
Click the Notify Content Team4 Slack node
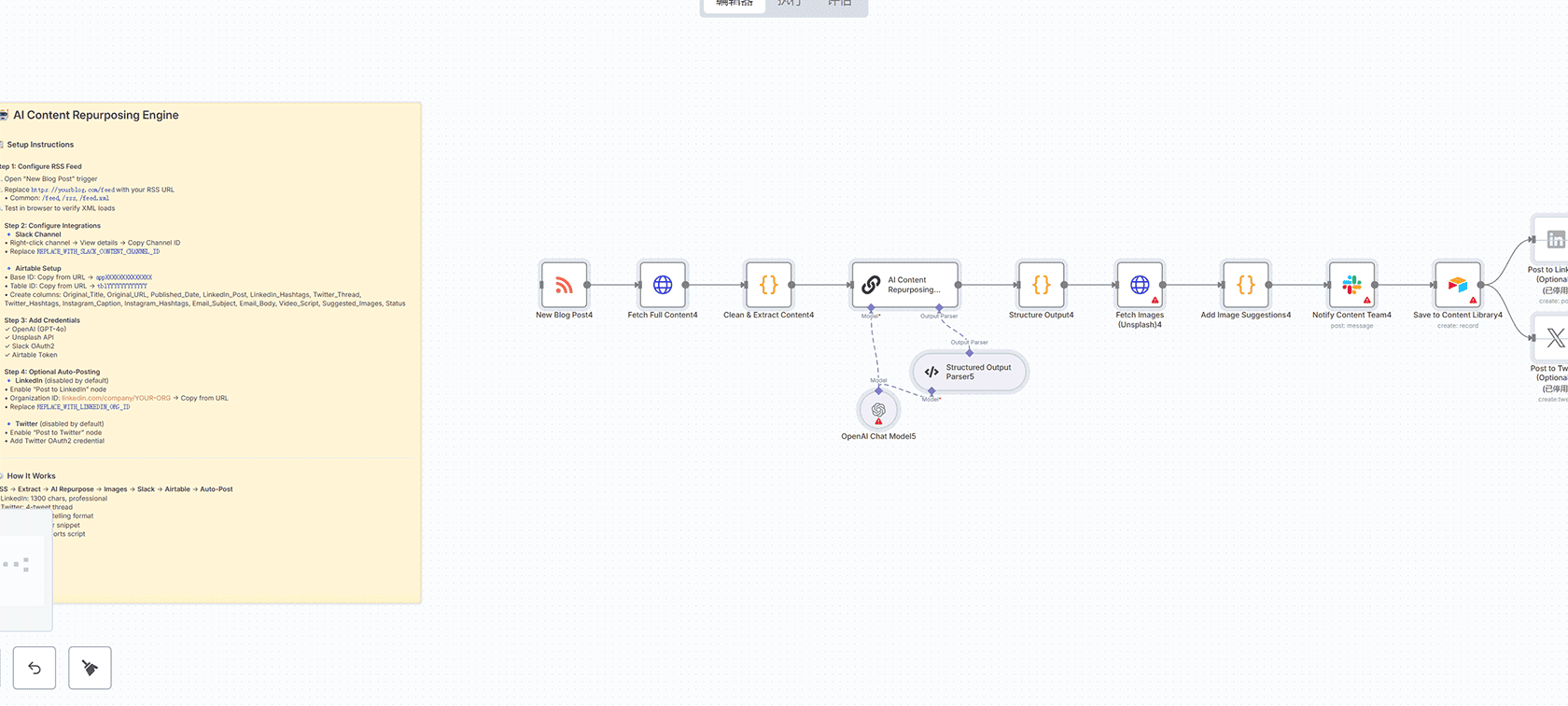tap(1351, 285)
